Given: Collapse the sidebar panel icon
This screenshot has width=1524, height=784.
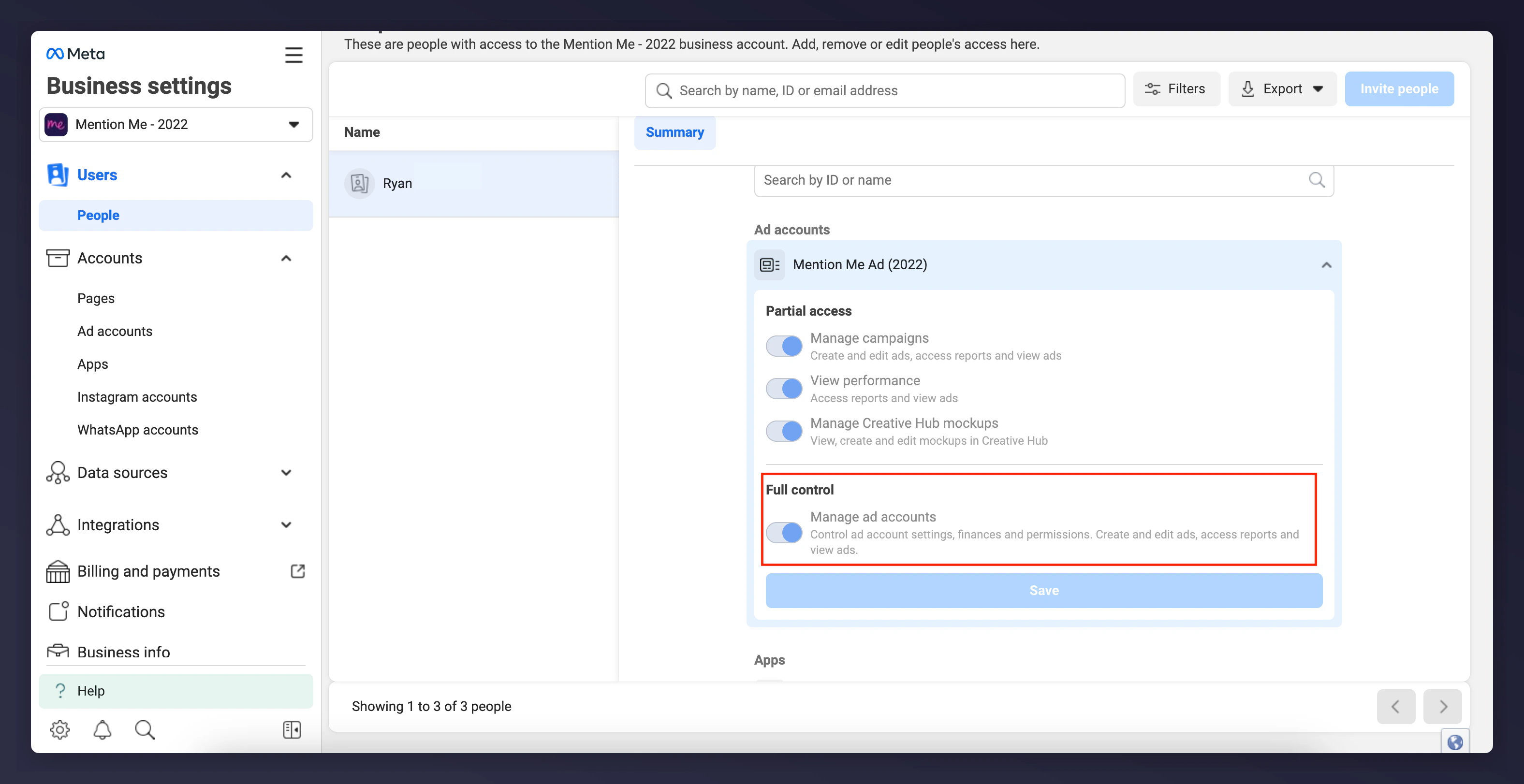Looking at the screenshot, I should tap(292, 729).
